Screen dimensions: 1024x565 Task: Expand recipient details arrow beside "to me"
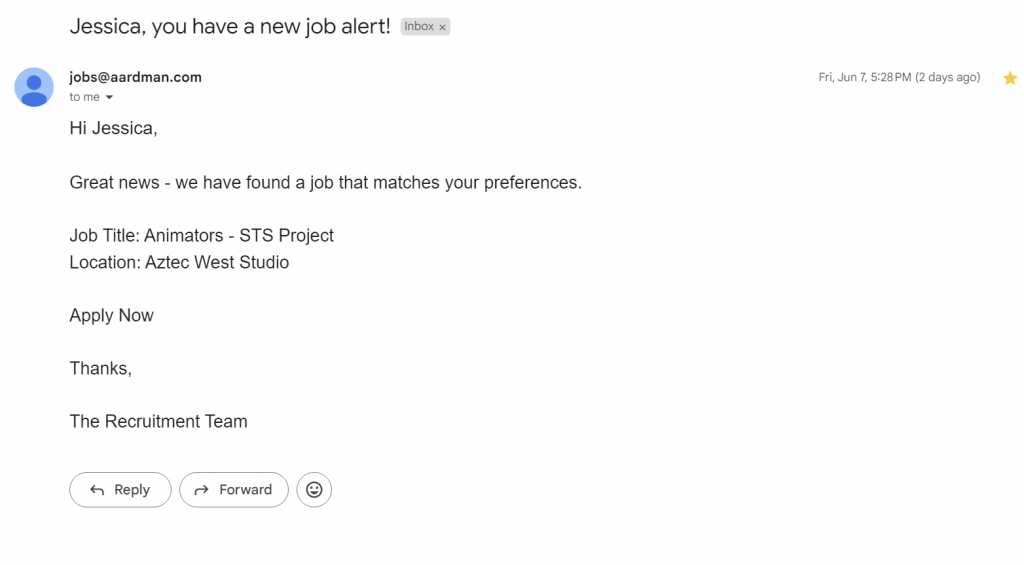tap(109, 97)
